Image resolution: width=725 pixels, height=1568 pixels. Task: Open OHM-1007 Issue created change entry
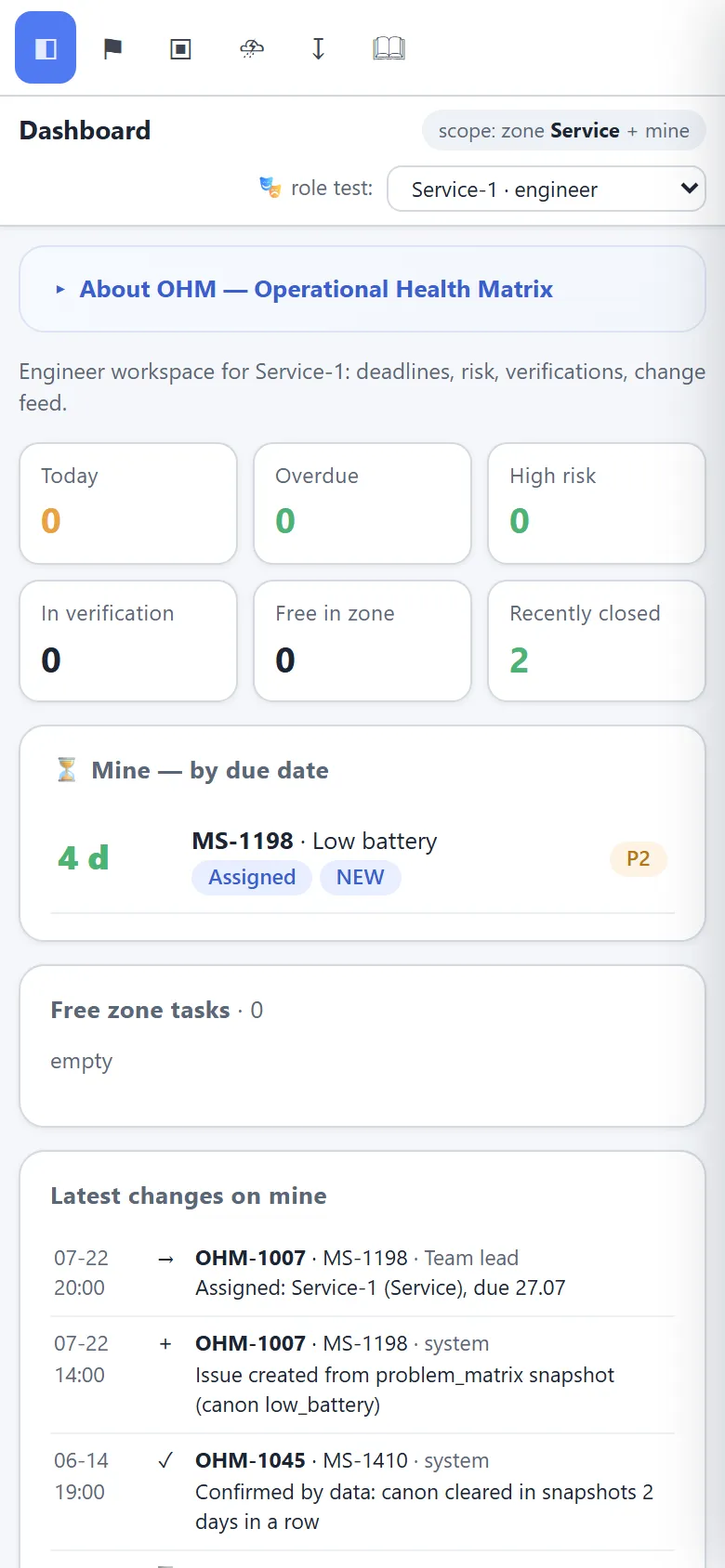click(x=362, y=1375)
